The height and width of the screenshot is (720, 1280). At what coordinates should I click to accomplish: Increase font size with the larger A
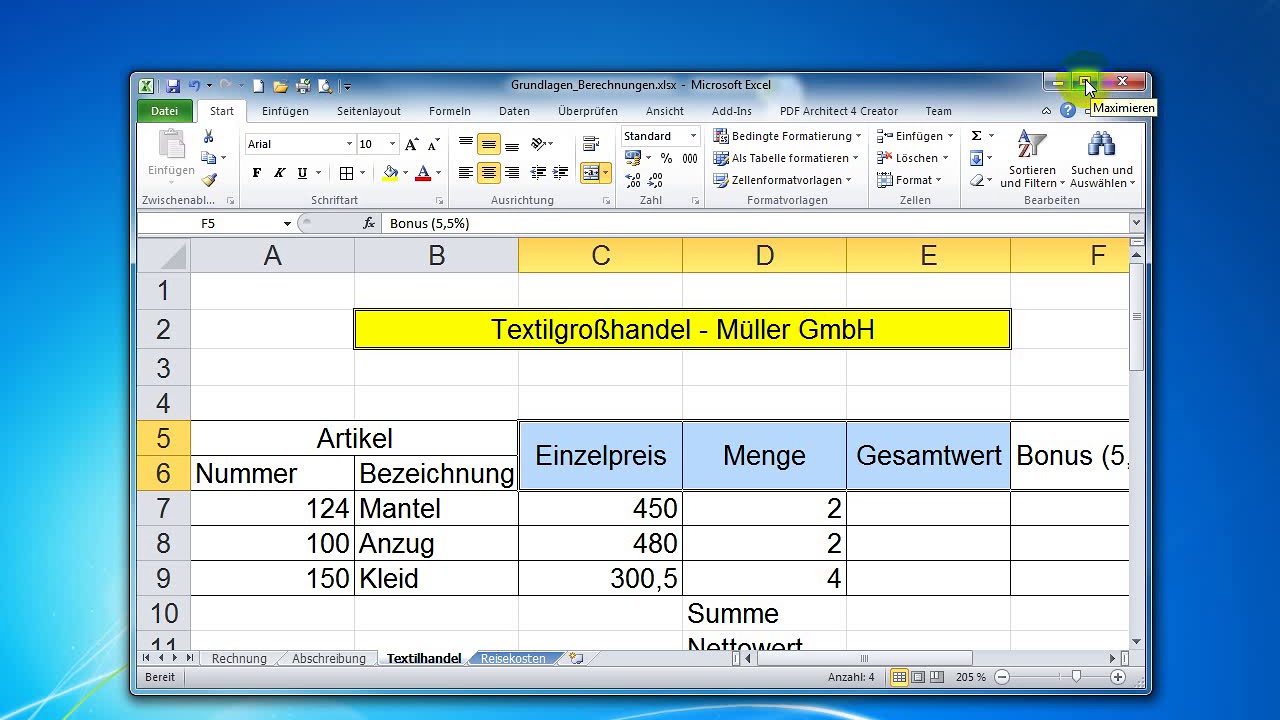coord(412,144)
